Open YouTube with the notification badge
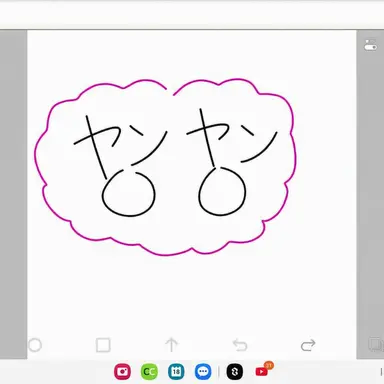This screenshot has height=384, width=384. pos(262,371)
